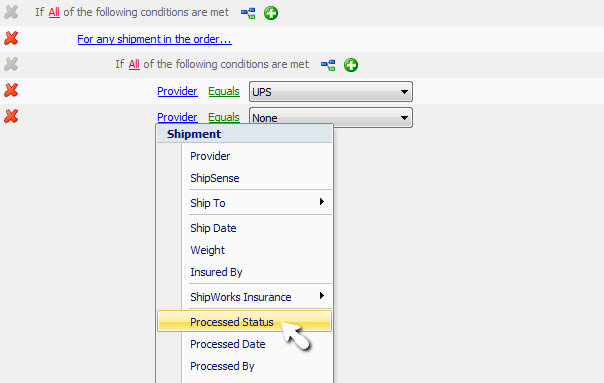Select Insured By menu item
Viewport: 604px width, 383px height.
245,272
